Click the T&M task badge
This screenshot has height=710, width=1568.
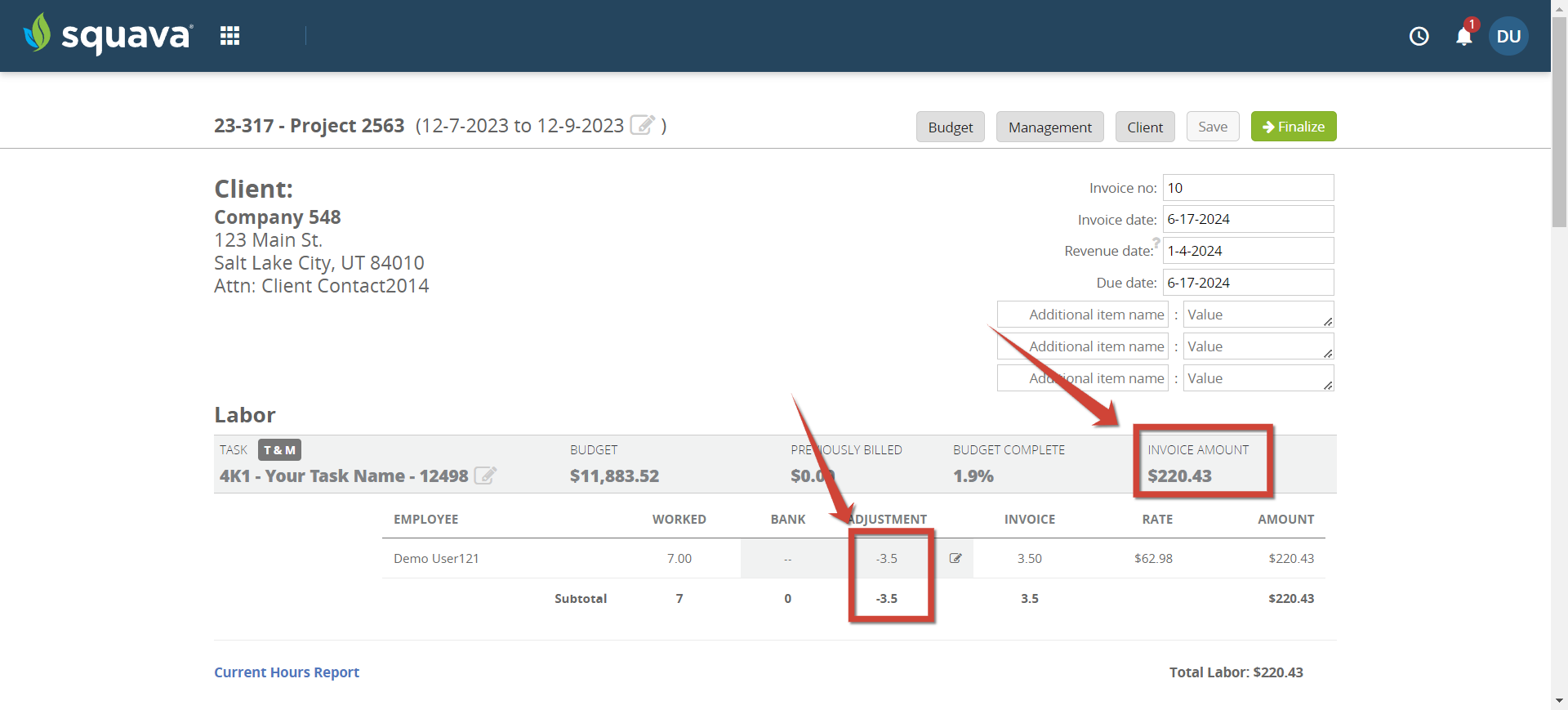[x=279, y=450]
